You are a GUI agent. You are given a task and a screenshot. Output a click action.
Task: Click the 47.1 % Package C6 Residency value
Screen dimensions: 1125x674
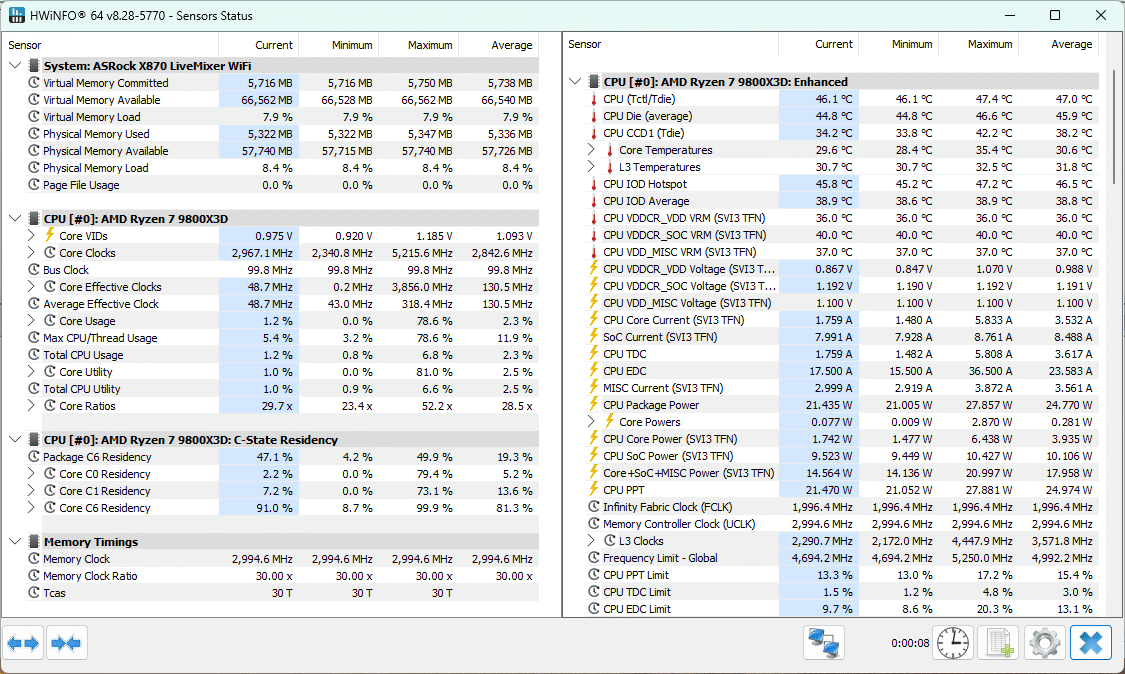tap(274, 457)
